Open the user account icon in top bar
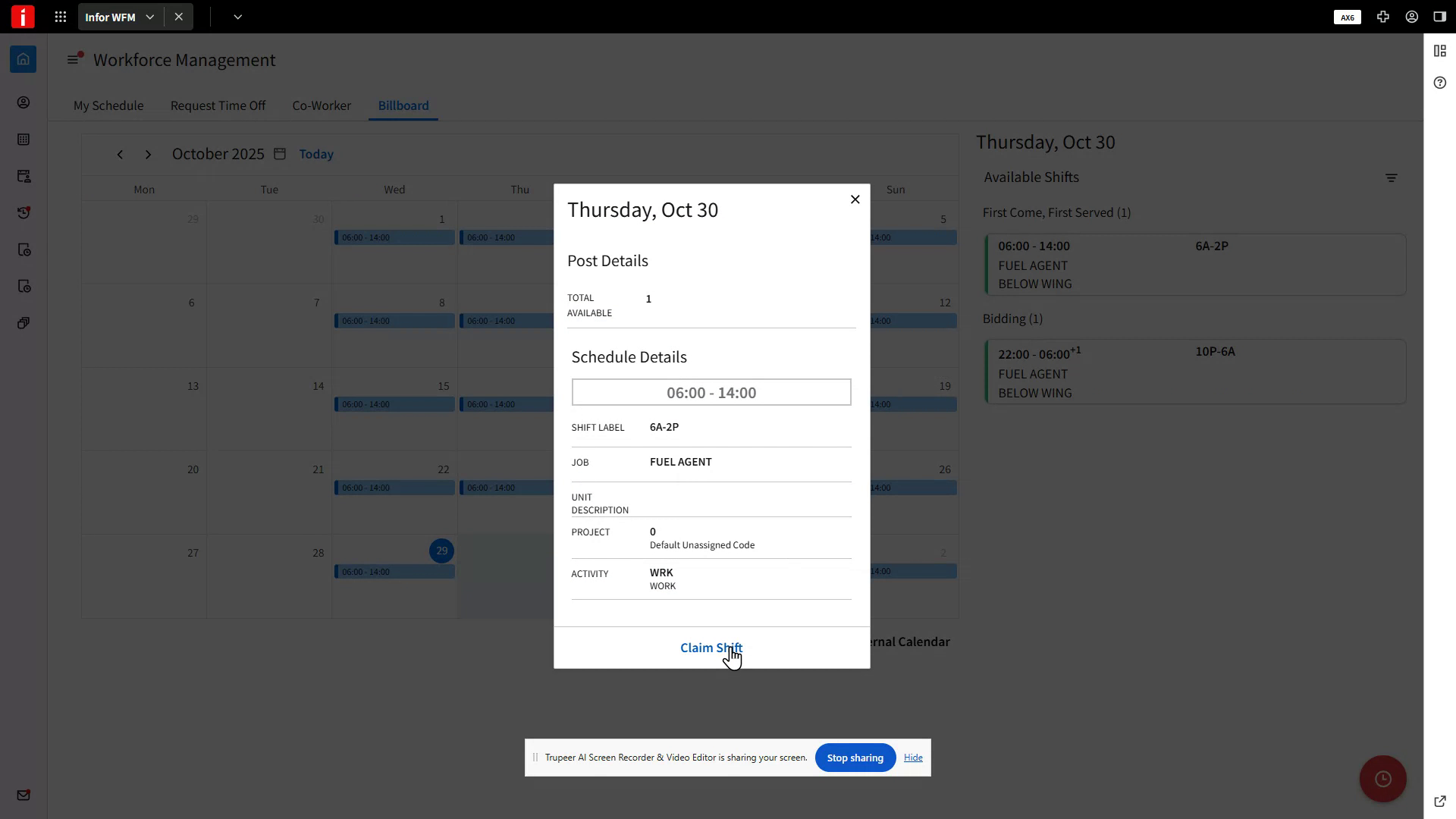The image size is (1456, 819). coord(1411,16)
